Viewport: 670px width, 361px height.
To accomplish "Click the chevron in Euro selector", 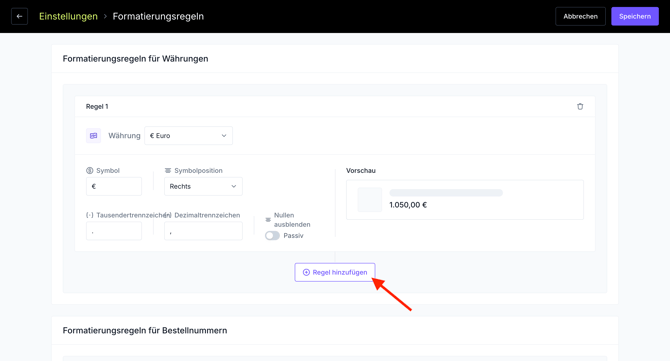I will coord(223,135).
